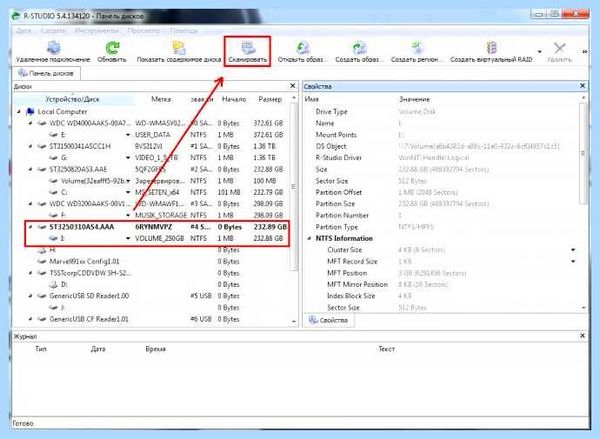Click the Обновить refresh icon
600x439 pixels.
[x=112, y=48]
